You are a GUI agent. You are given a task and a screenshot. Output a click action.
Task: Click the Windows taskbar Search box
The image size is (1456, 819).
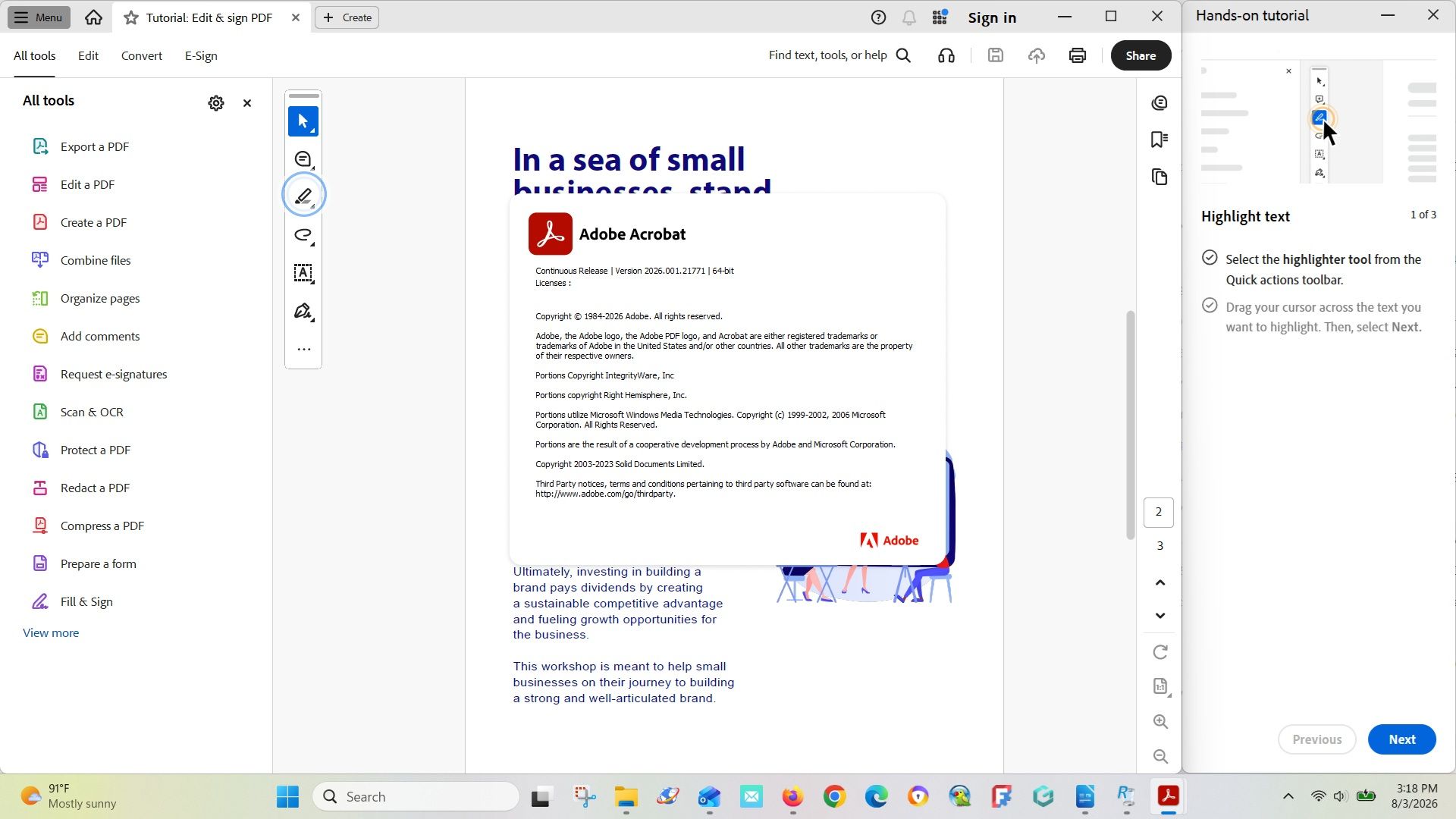click(x=416, y=797)
